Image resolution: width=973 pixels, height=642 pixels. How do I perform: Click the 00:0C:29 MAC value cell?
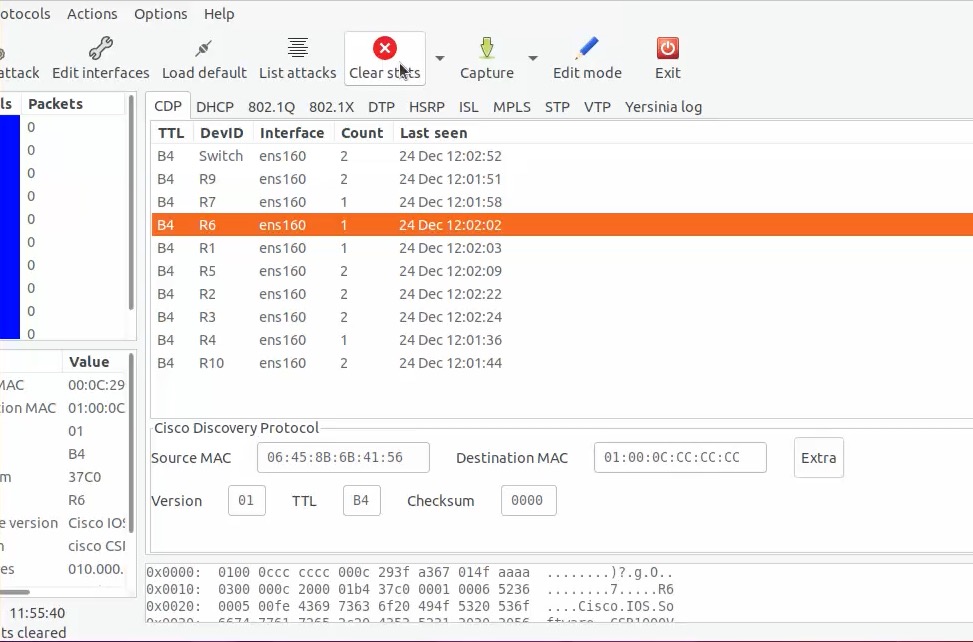pyautogui.click(x=96, y=385)
